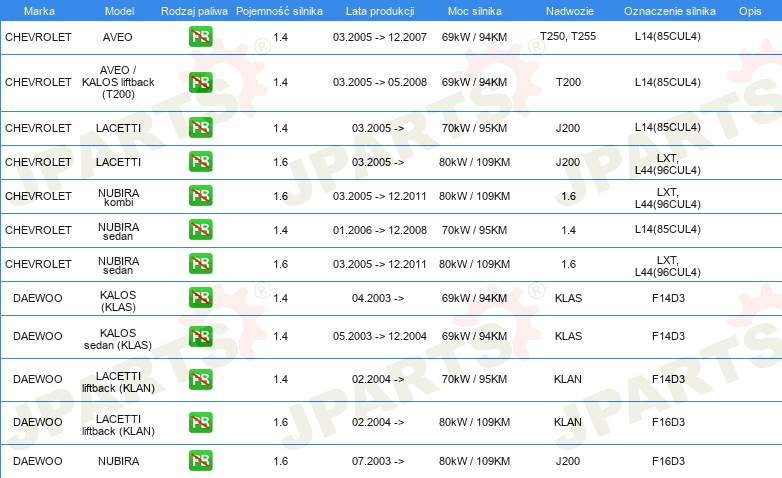Select the NUBIRA kombi model cell

119,197
